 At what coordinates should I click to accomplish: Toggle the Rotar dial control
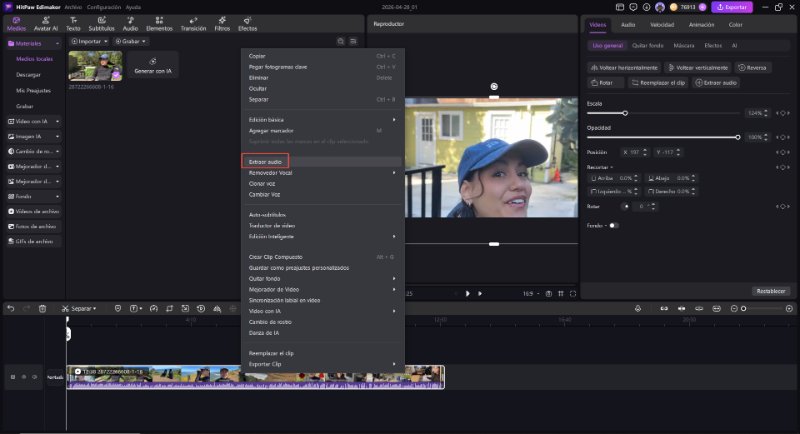coord(626,207)
